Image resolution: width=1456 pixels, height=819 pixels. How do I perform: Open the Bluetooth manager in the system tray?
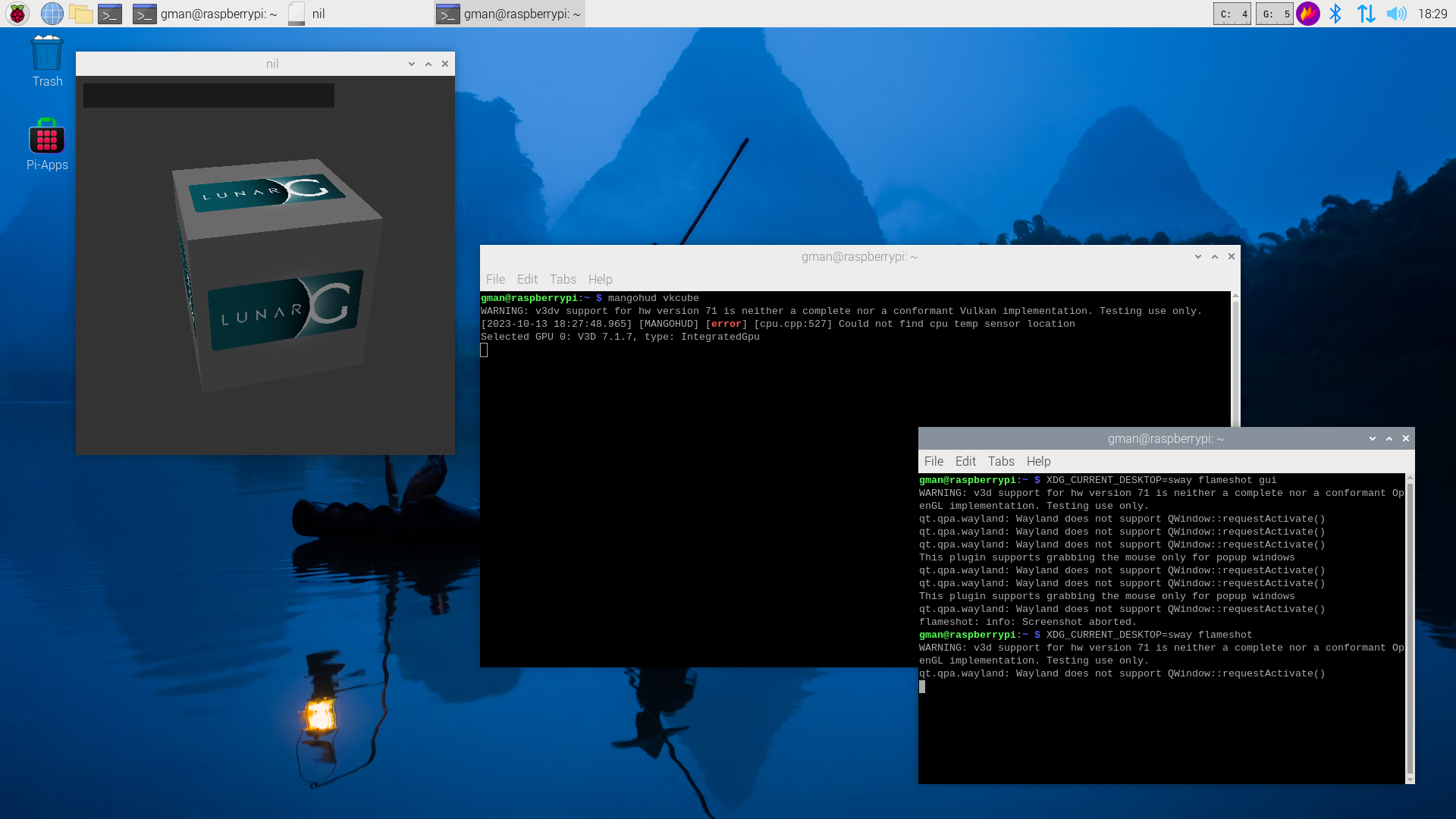click(1335, 13)
